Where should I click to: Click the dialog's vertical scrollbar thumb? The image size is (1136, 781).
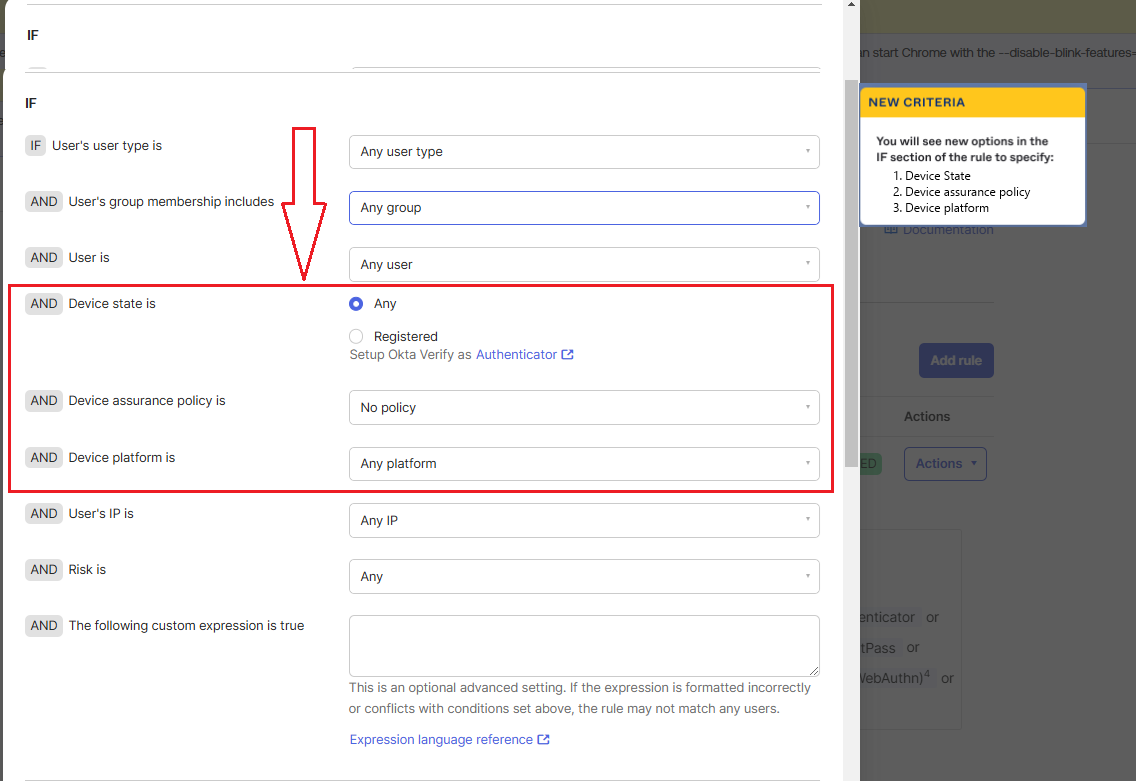tap(851, 260)
